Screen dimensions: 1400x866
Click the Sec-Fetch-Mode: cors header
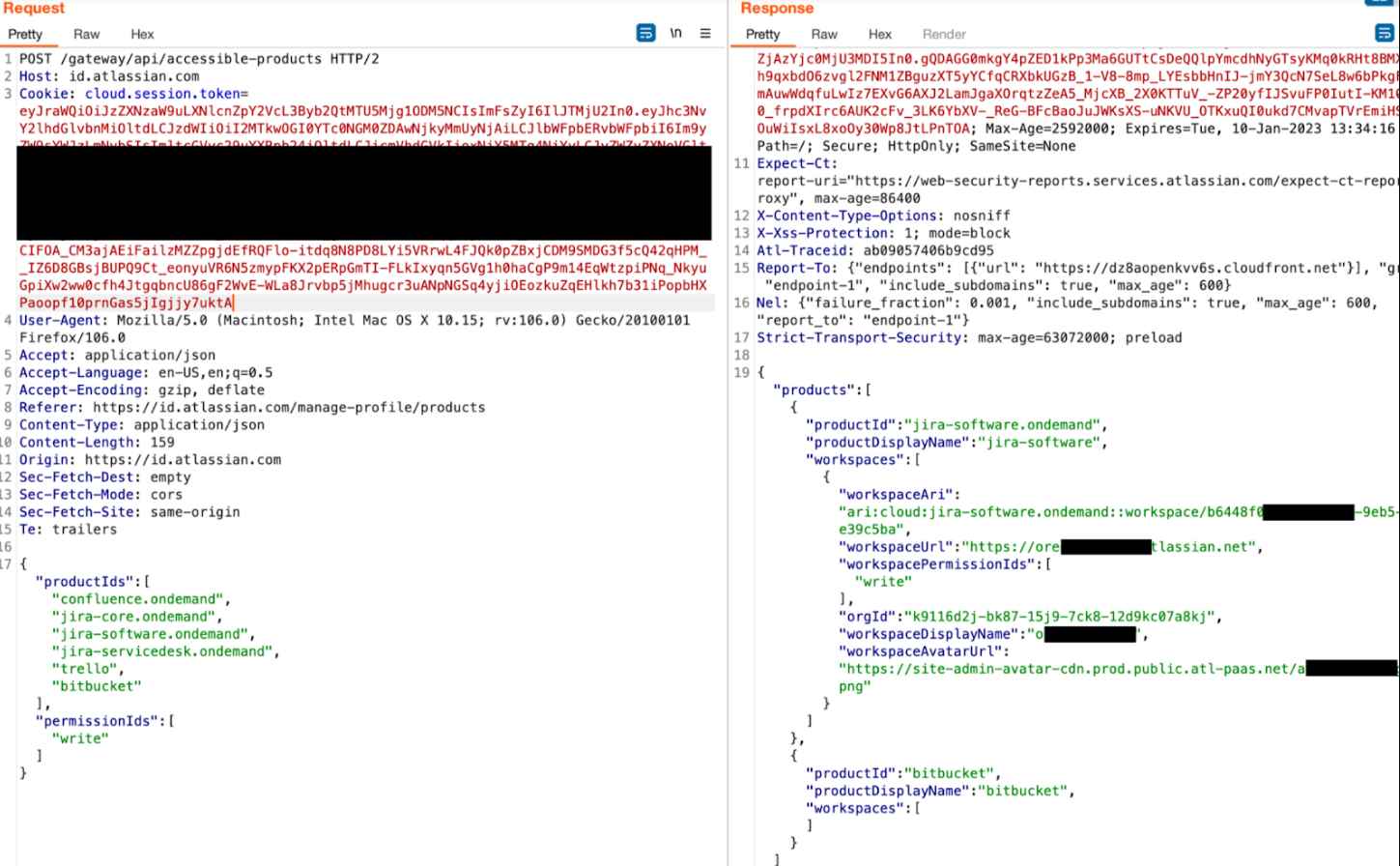point(100,494)
